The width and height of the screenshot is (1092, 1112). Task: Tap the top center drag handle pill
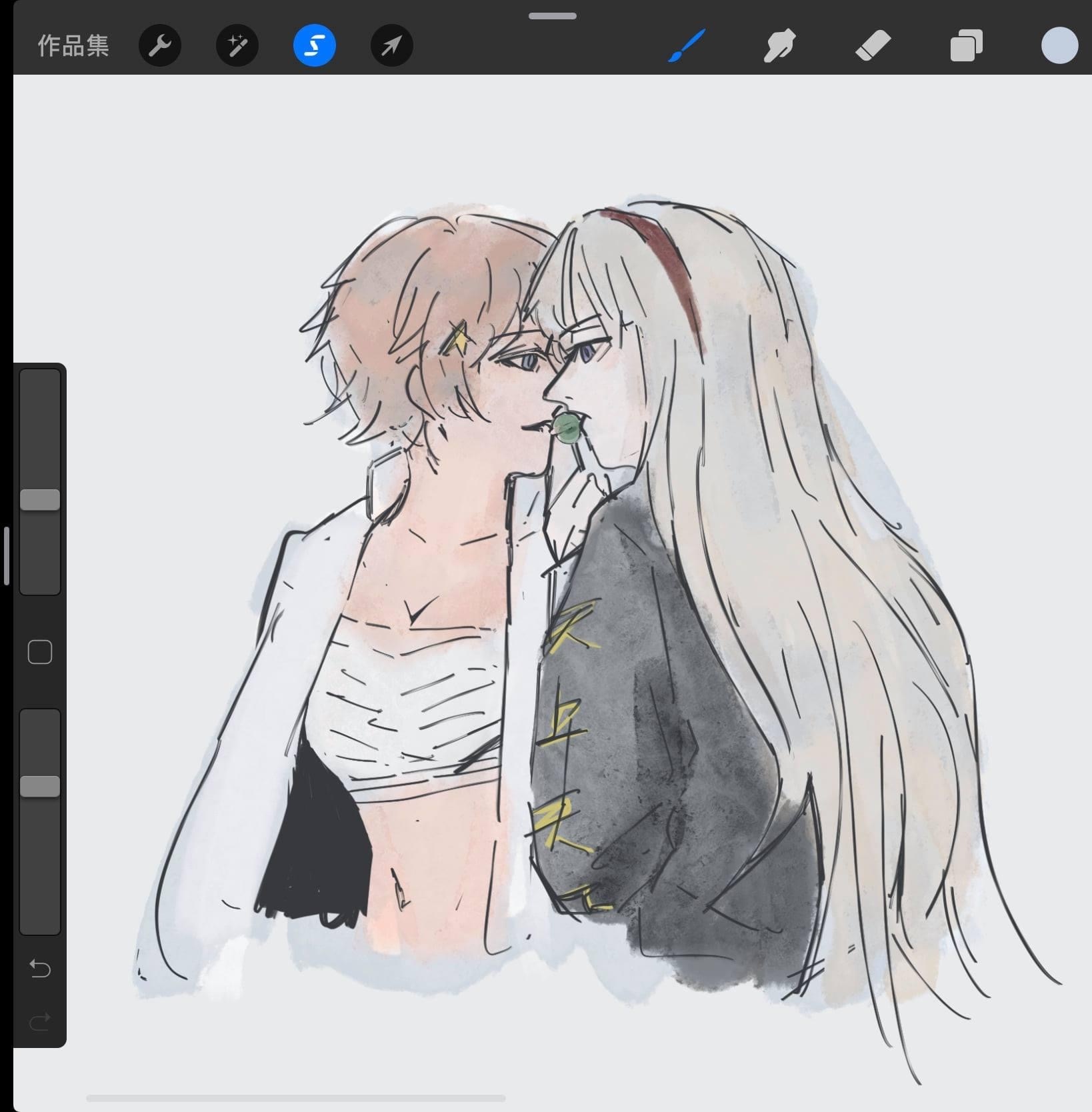click(x=553, y=15)
